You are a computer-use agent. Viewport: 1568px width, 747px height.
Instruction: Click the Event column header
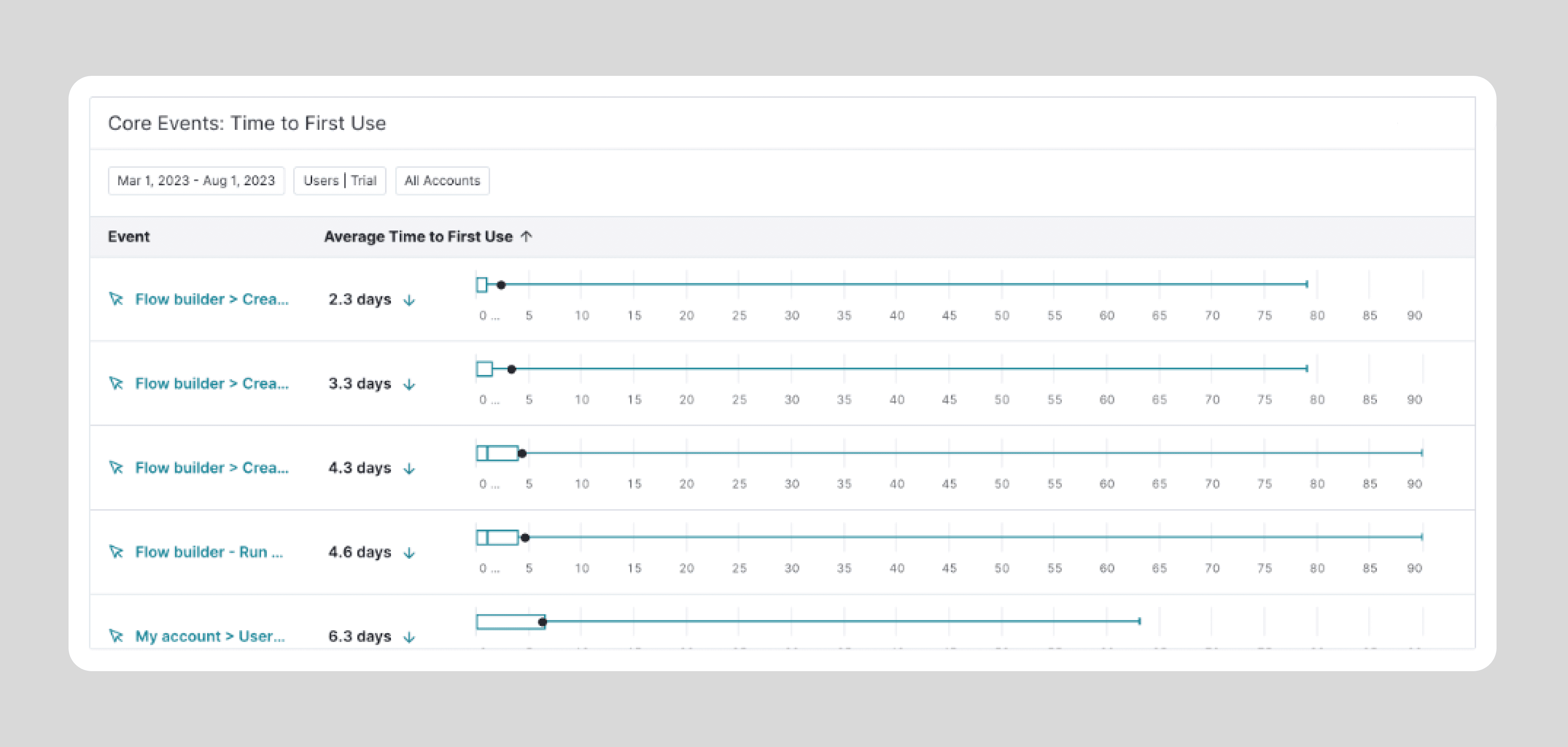coord(128,237)
